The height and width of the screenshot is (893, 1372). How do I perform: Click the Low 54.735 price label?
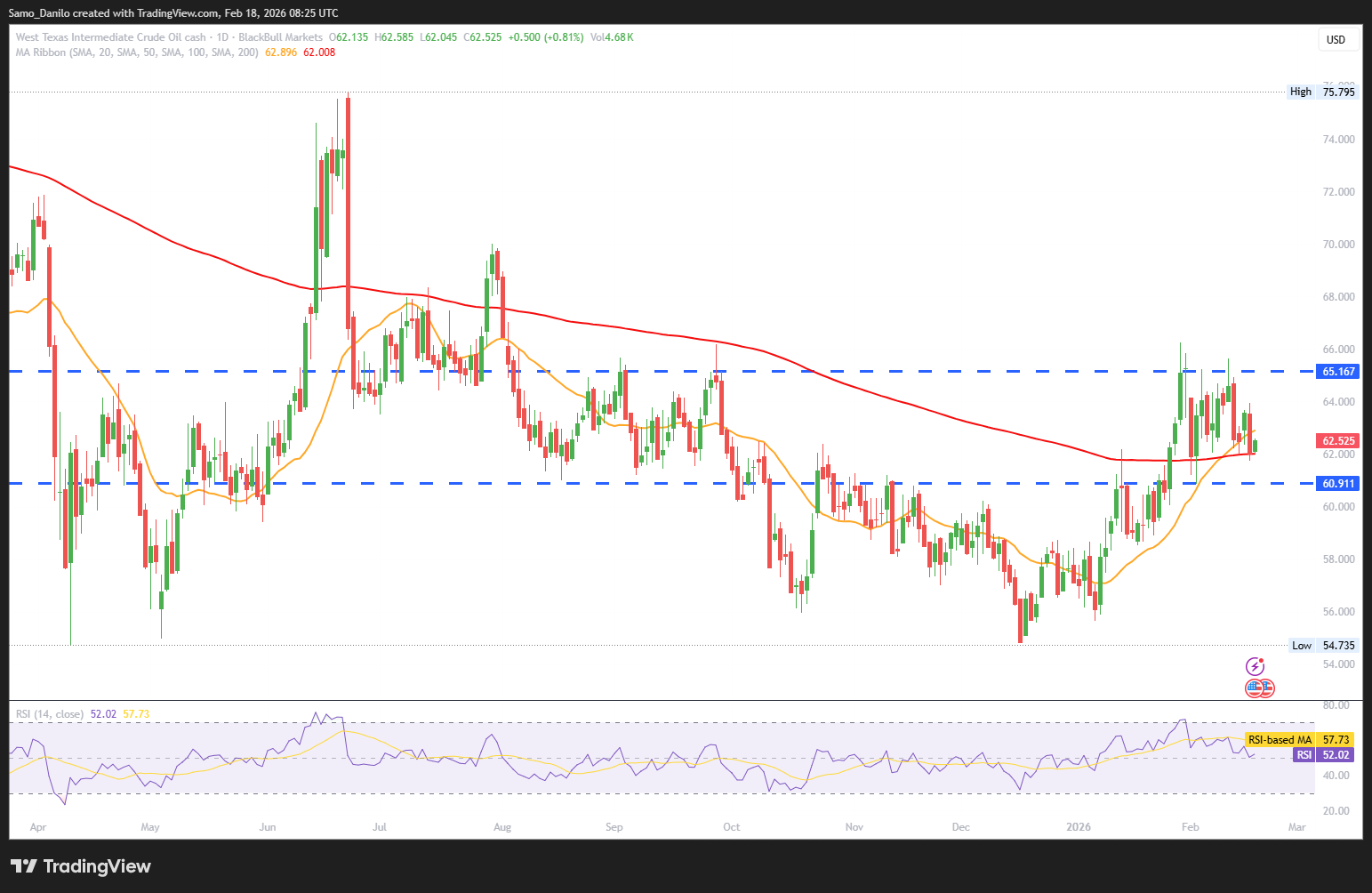pyautogui.click(x=1323, y=646)
